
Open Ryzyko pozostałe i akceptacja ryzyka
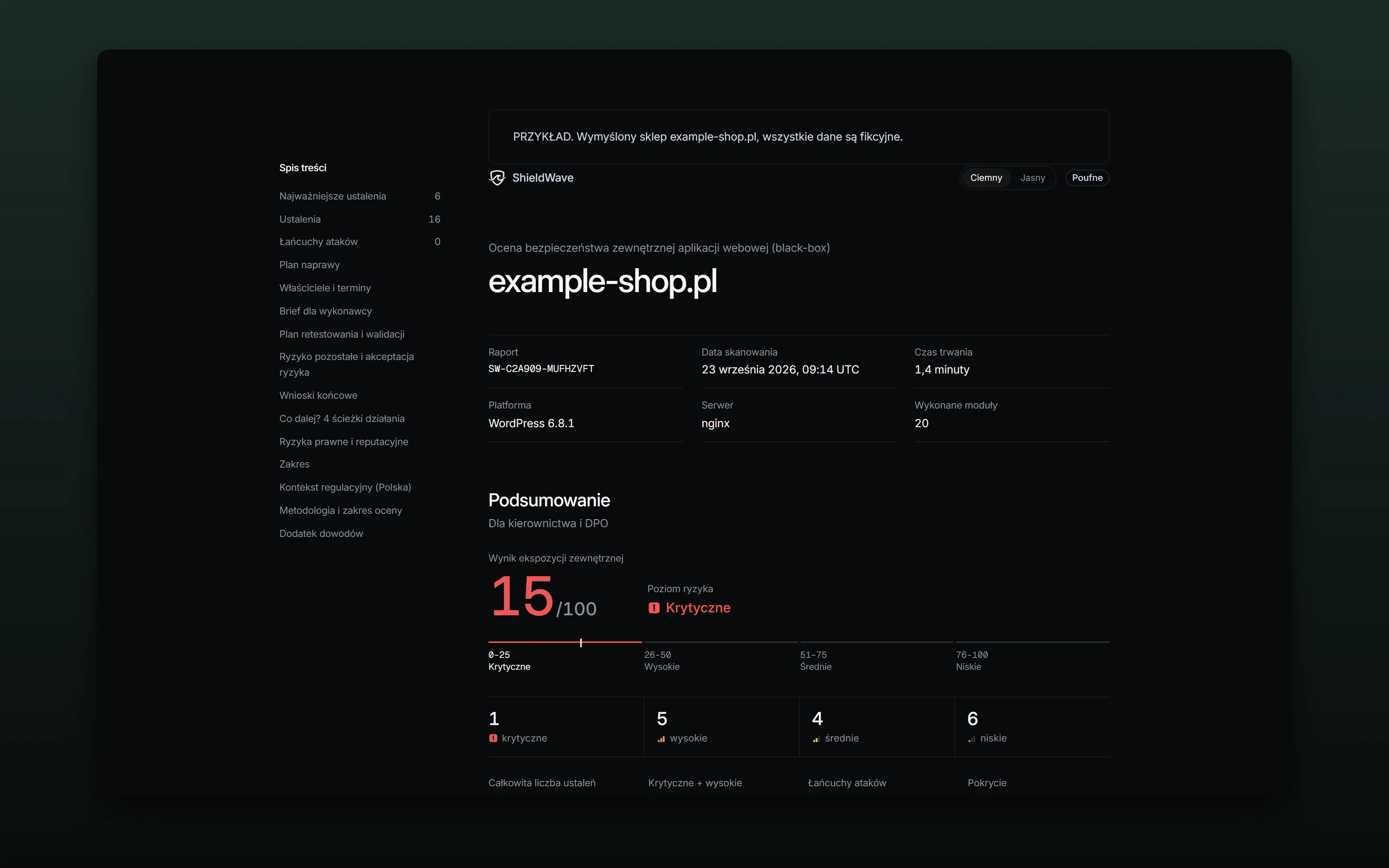(347, 365)
